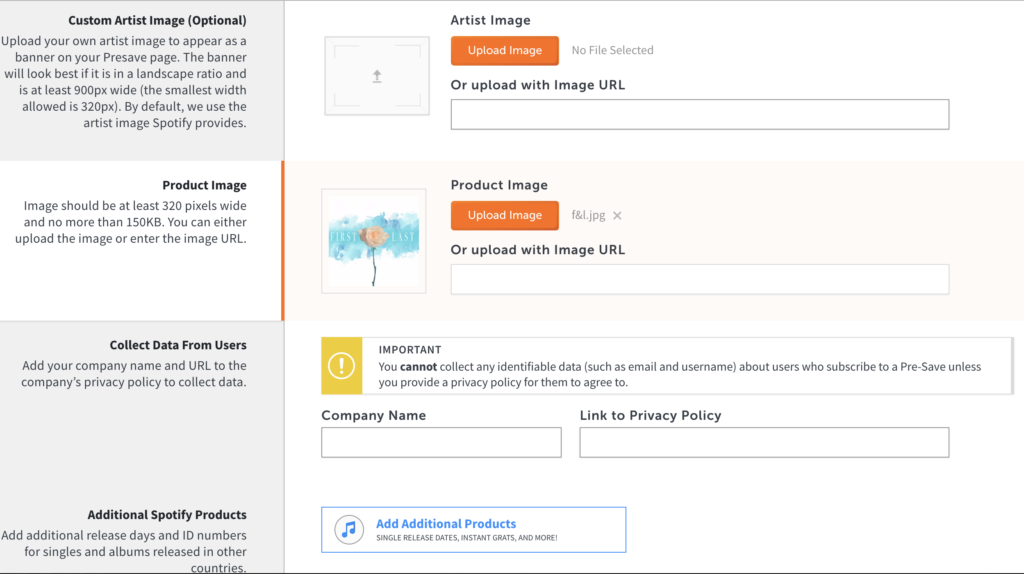
Task: Focus the Artist Image URL field
Action: click(699, 114)
